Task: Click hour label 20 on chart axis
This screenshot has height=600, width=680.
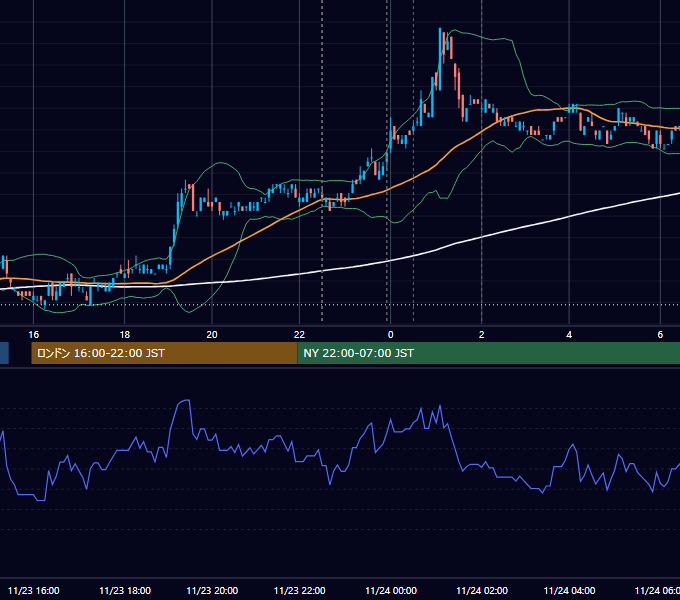Action: click(212, 335)
